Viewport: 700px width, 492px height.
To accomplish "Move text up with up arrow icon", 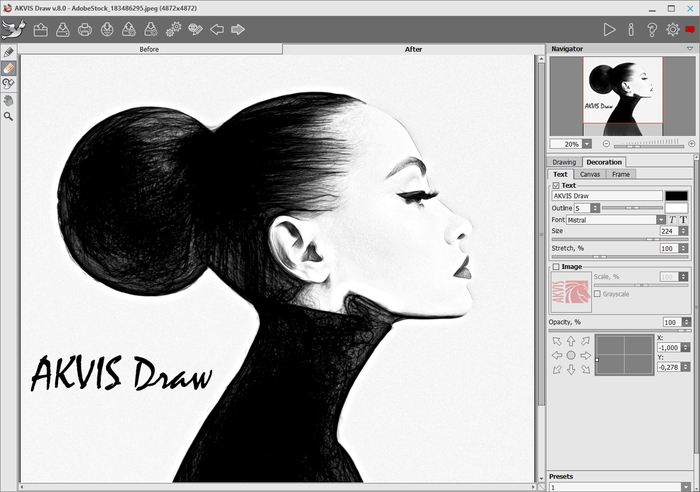I will tap(571, 341).
